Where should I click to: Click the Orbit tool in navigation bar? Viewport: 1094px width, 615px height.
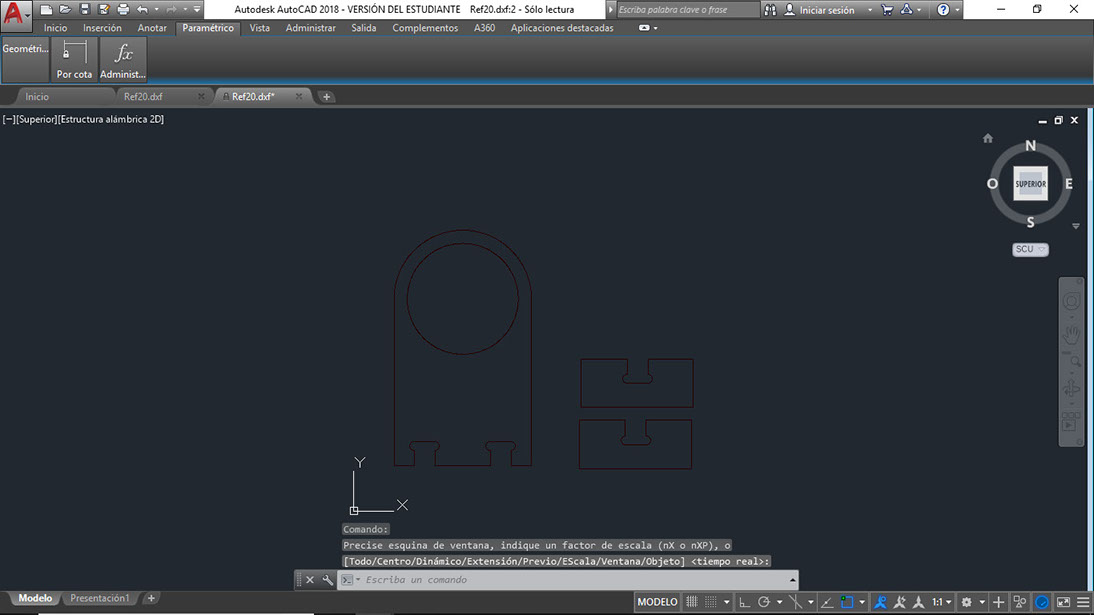coord(1071,387)
